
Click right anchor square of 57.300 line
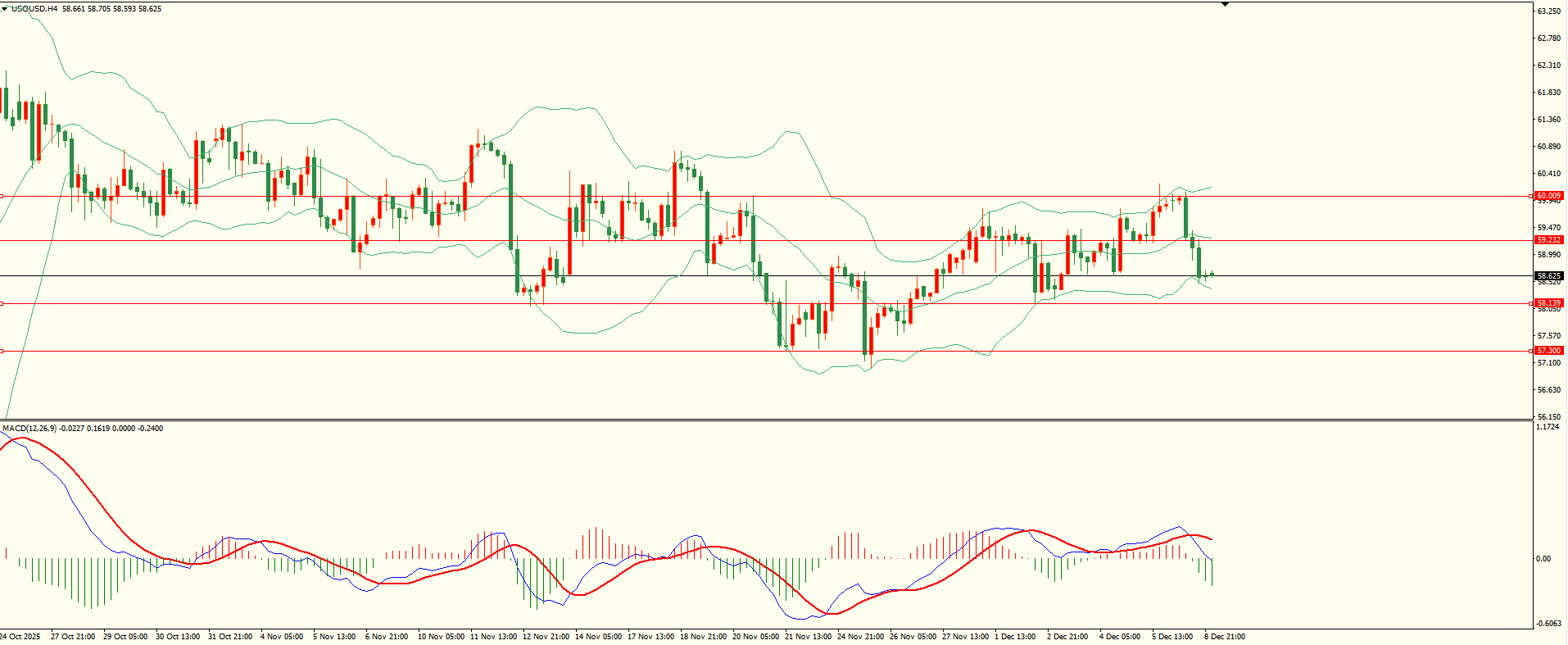[1531, 351]
